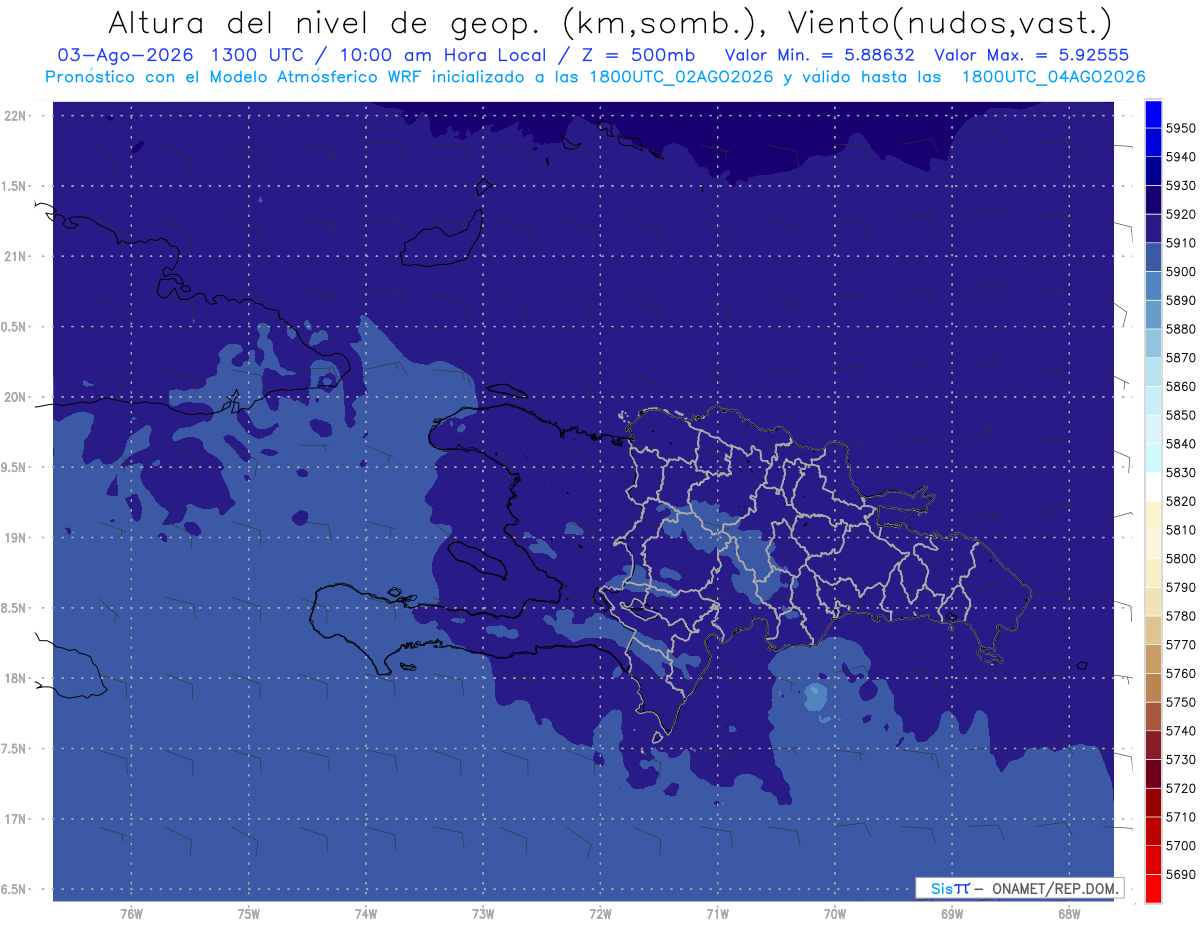This screenshot has height=927, width=1200.
Task: Click the color bar swatch between 5910 and 5920
Action: [1152, 228]
